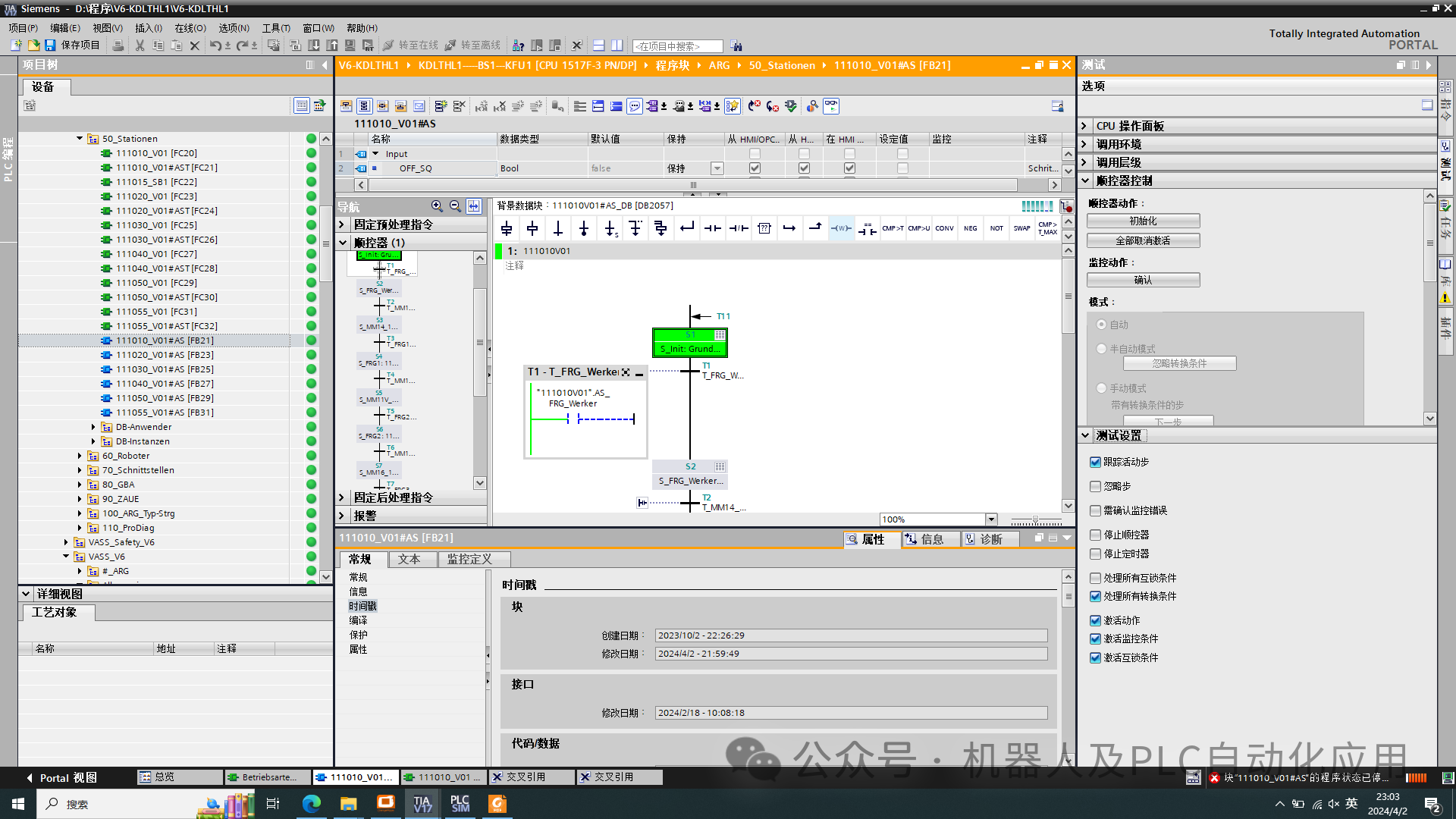
Task: Click the NEG instruction icon
Action: click(970, 228)
